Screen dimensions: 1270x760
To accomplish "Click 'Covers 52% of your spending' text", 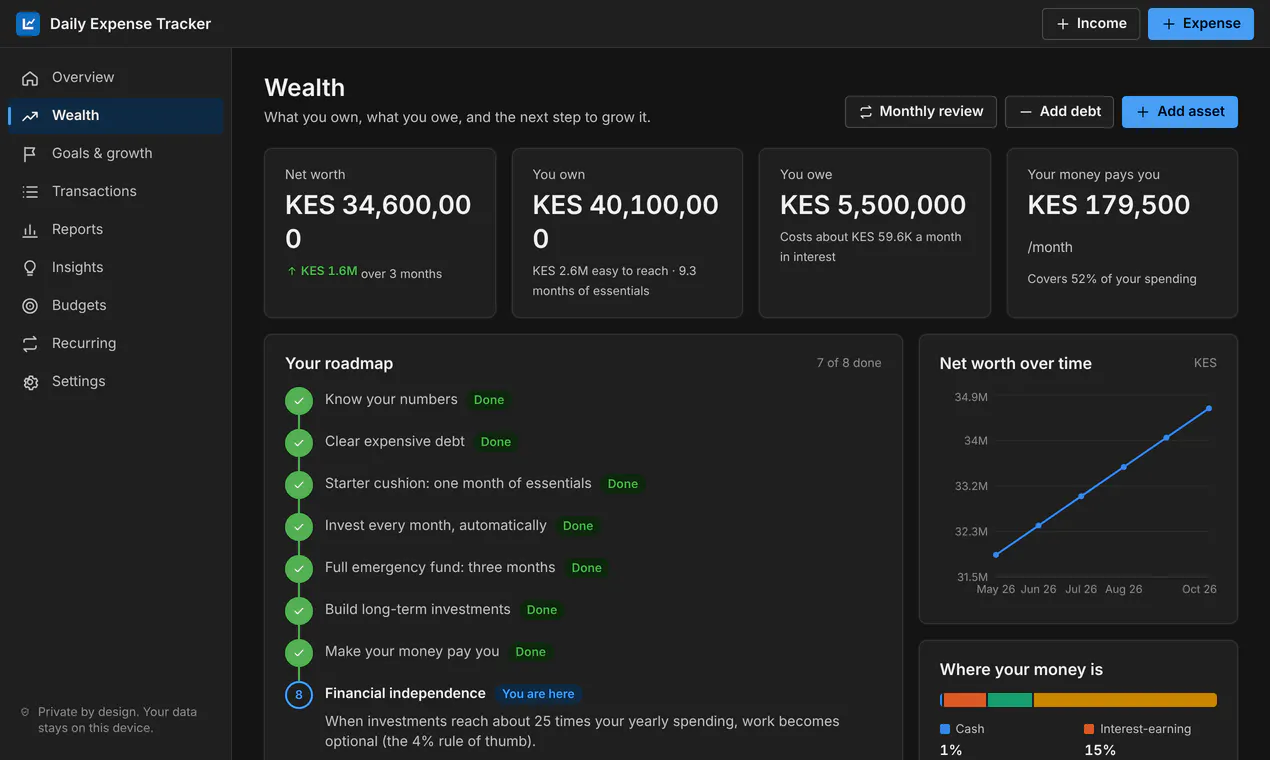I will (1112, 279).
